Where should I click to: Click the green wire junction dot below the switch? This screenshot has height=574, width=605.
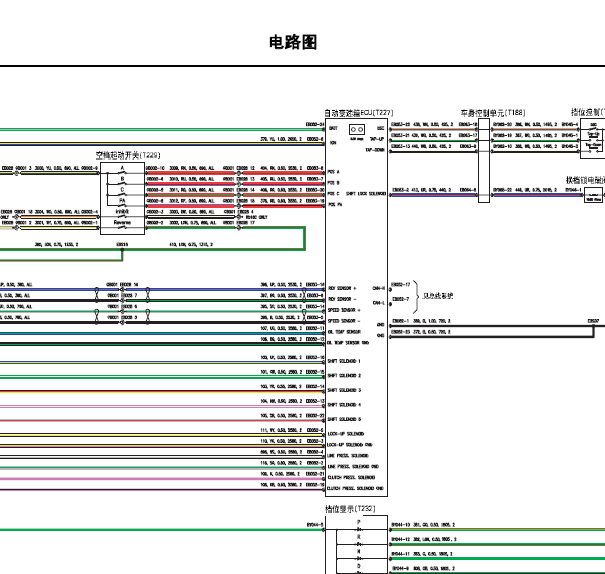tap(122, 250)
